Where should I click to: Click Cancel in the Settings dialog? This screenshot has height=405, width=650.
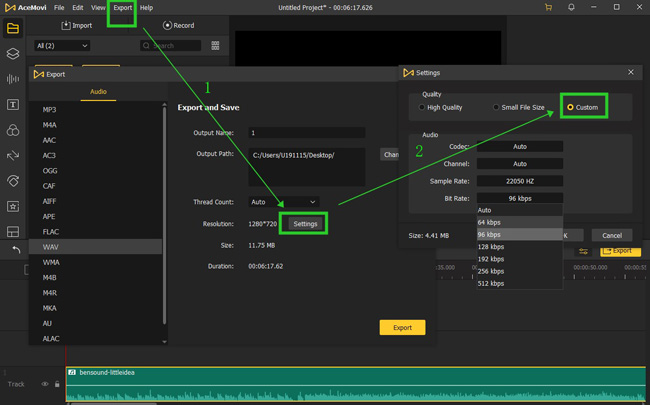[x=612, y=235]
